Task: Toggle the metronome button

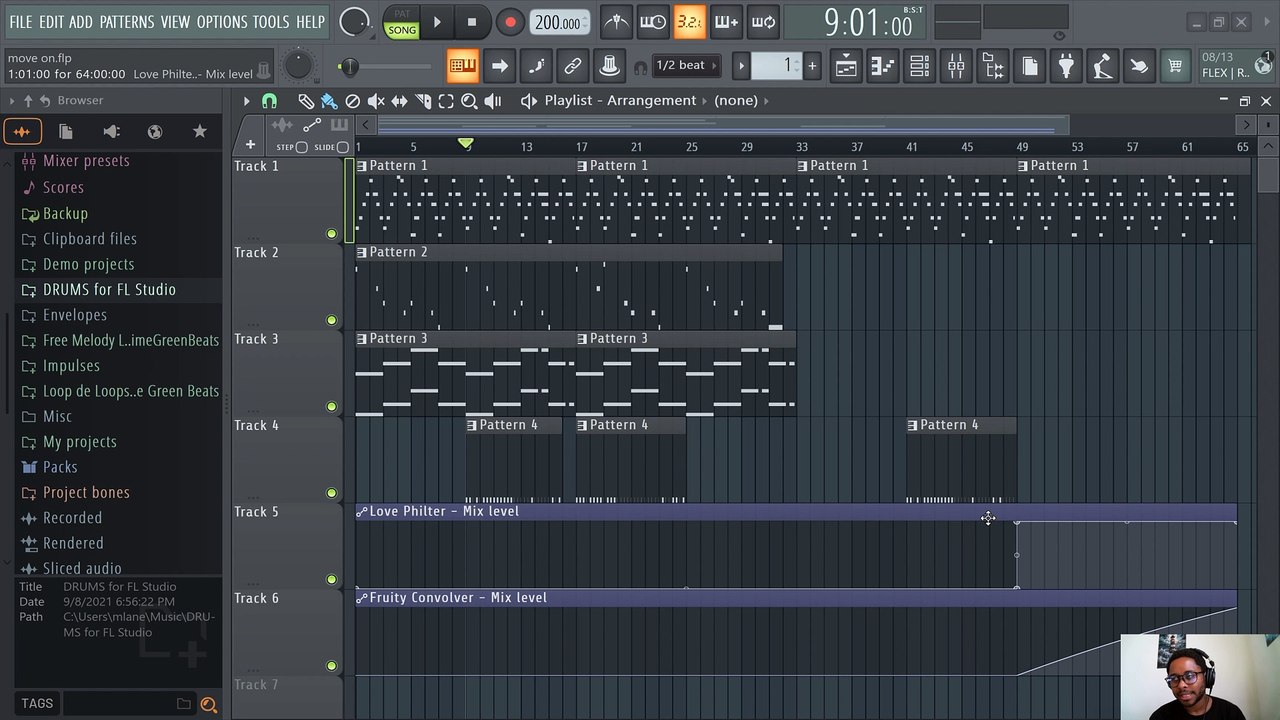Action: [617, 22]
